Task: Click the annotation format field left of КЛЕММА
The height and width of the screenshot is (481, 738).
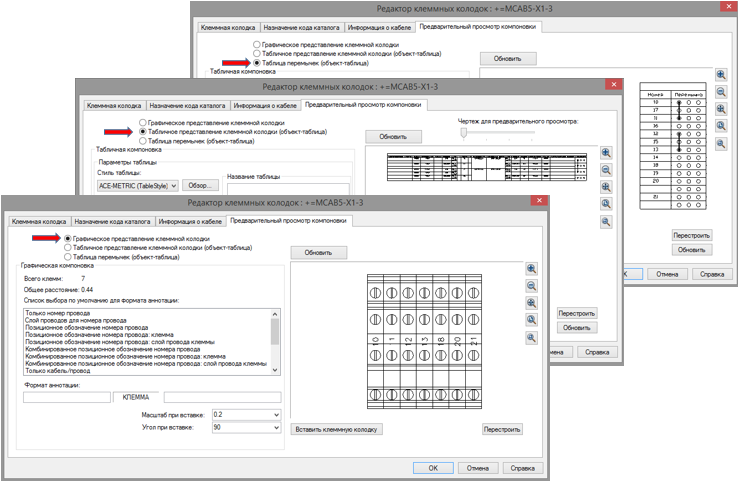Action: click(67, 398)
